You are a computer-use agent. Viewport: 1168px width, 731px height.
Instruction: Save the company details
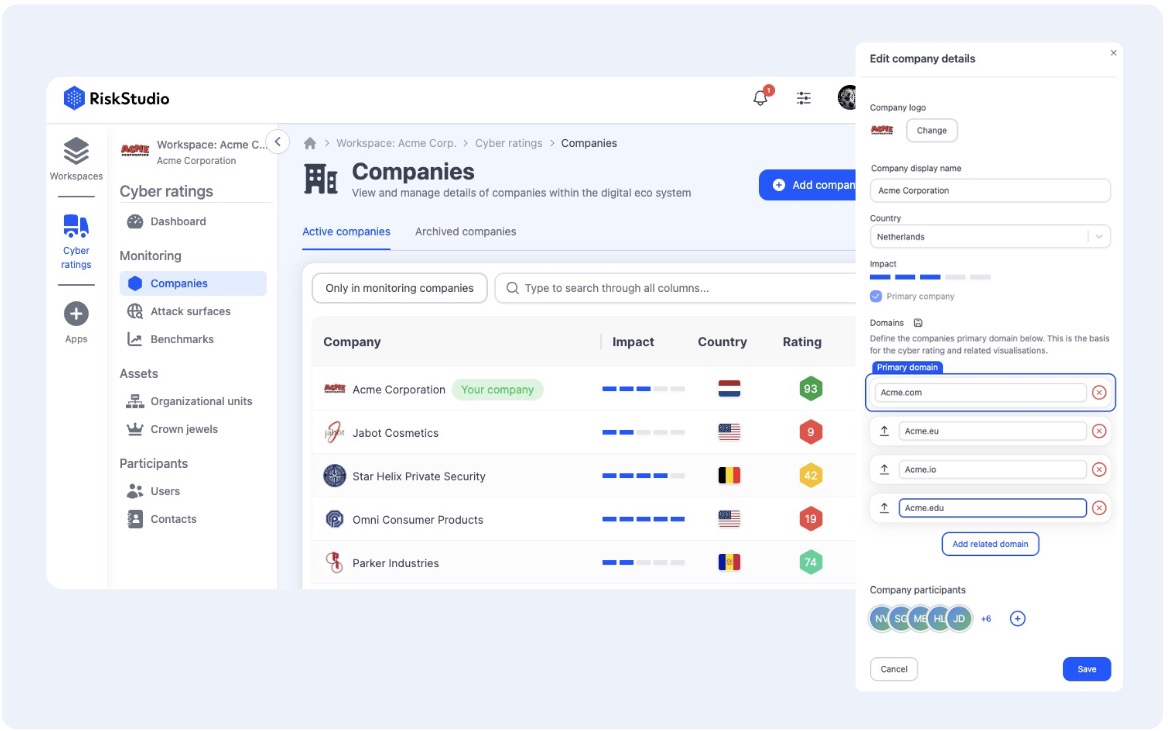pos(1087,669)
